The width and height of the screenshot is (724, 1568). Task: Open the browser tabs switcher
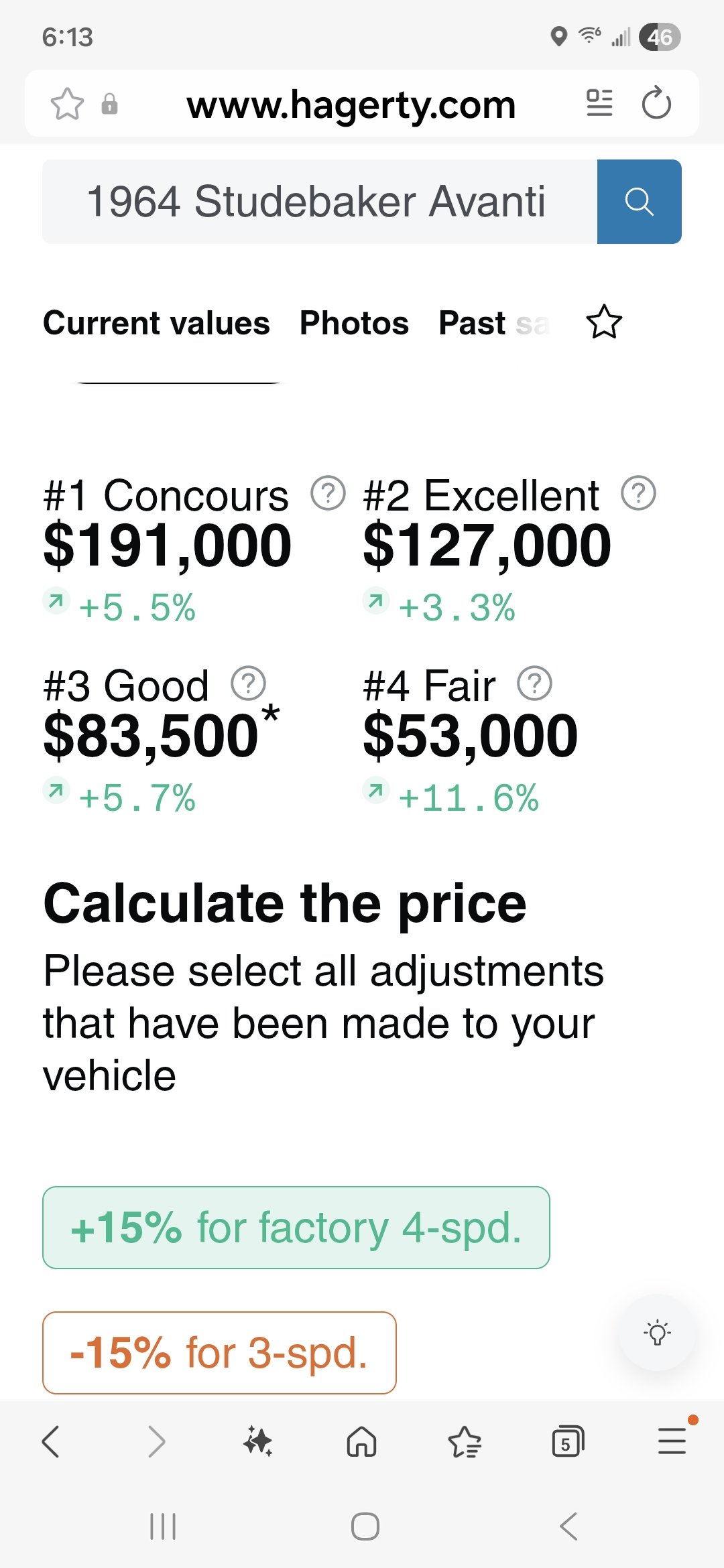567,1441
